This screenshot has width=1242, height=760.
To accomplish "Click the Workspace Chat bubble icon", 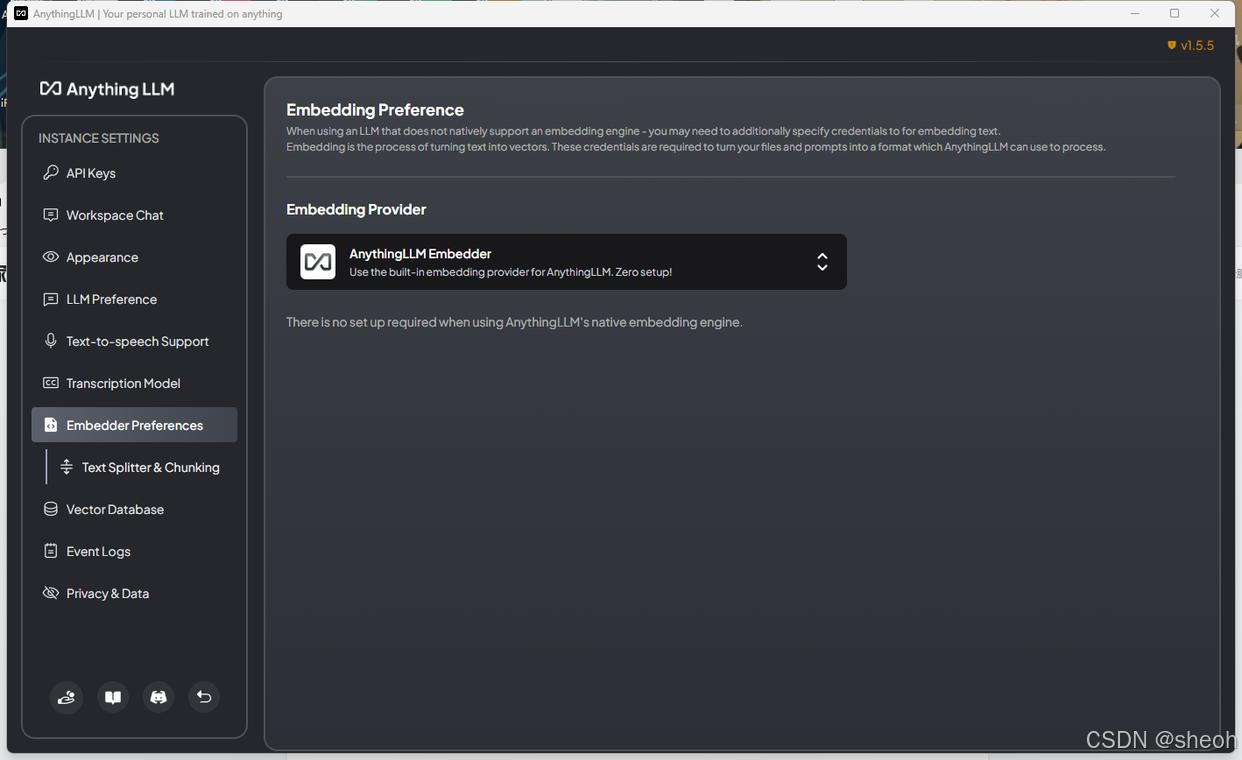I will click(x=50, y=215).
